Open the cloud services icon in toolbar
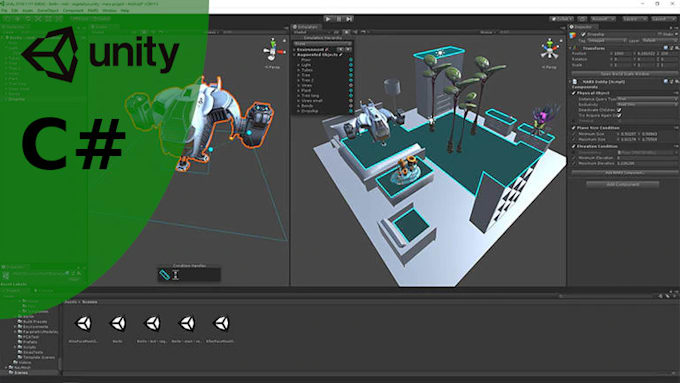The height and width of the screenshot is (383, 680). 582,19
